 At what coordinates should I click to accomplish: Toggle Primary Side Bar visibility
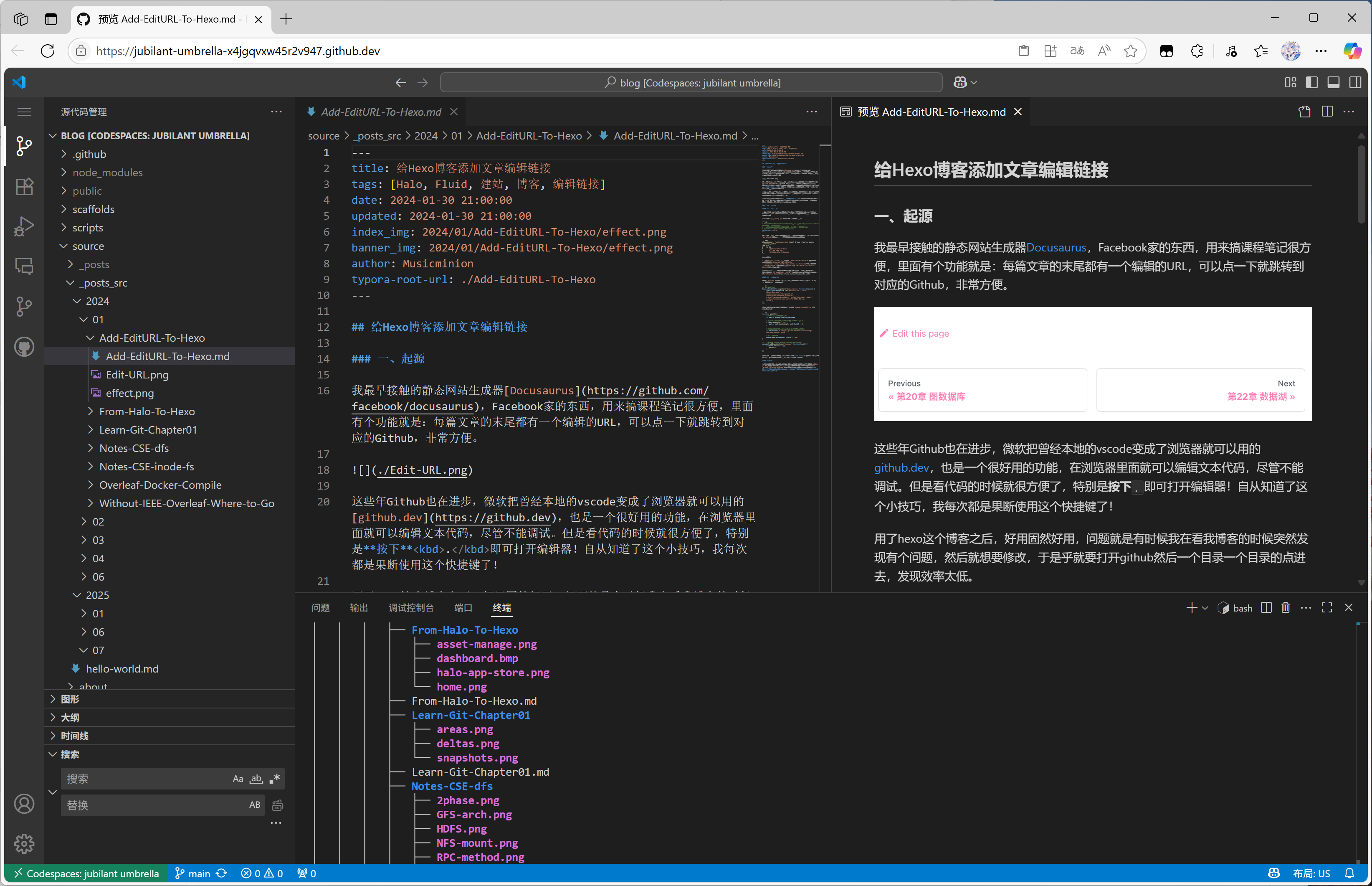1311,82
